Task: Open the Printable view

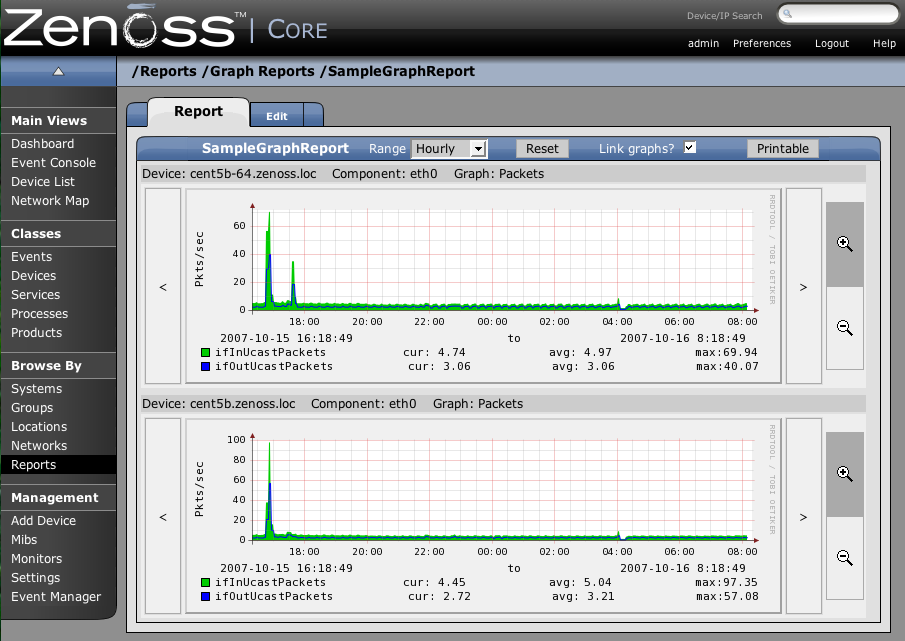Action: pos(783,149)
